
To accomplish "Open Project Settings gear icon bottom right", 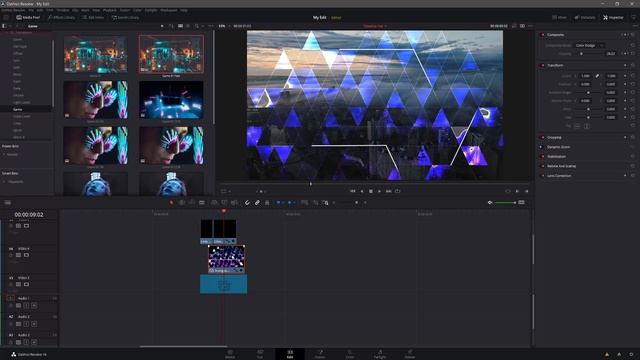I will click(631, 354).
